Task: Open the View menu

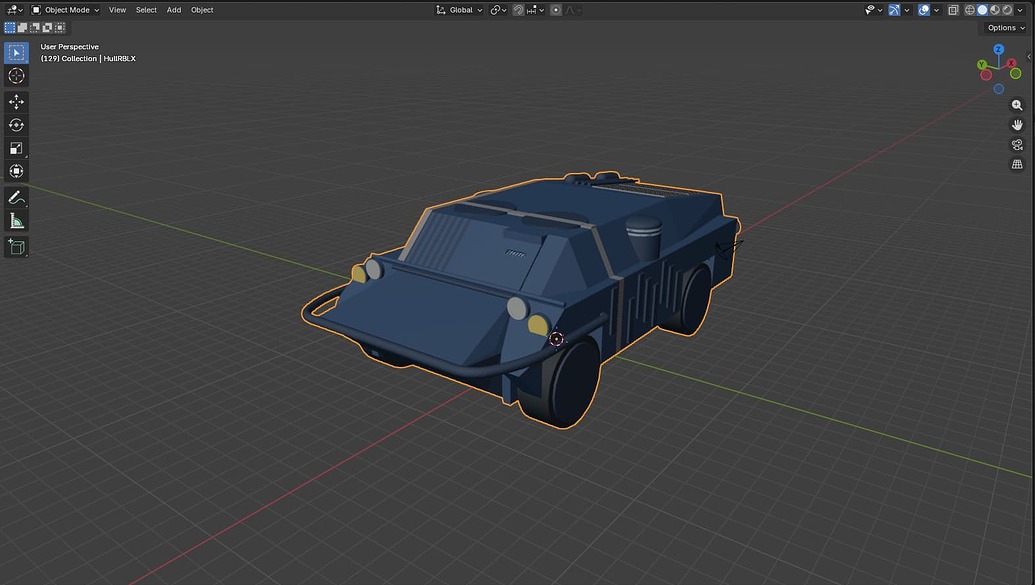Action: click(117, 10)
